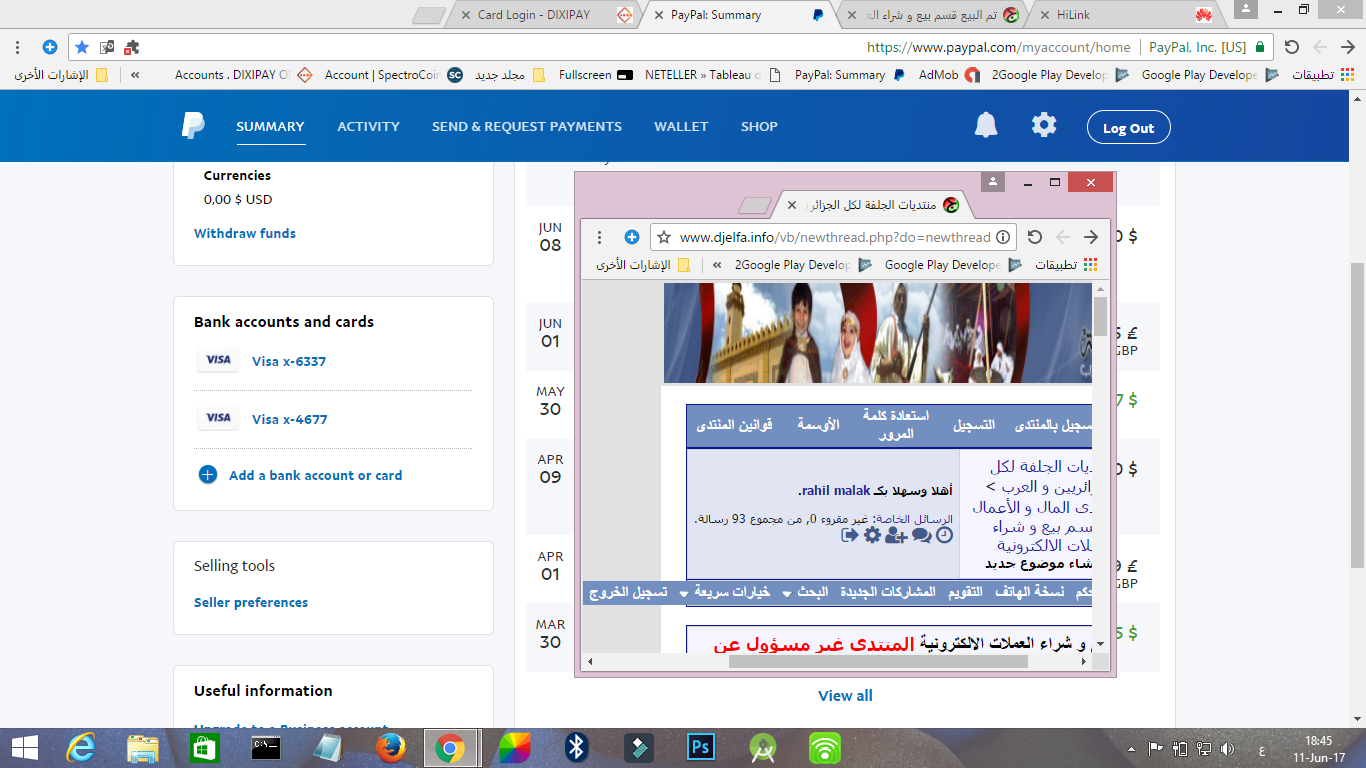Click forum clock icon
This screenshot has width=1366, height=768.
point(944,535)
